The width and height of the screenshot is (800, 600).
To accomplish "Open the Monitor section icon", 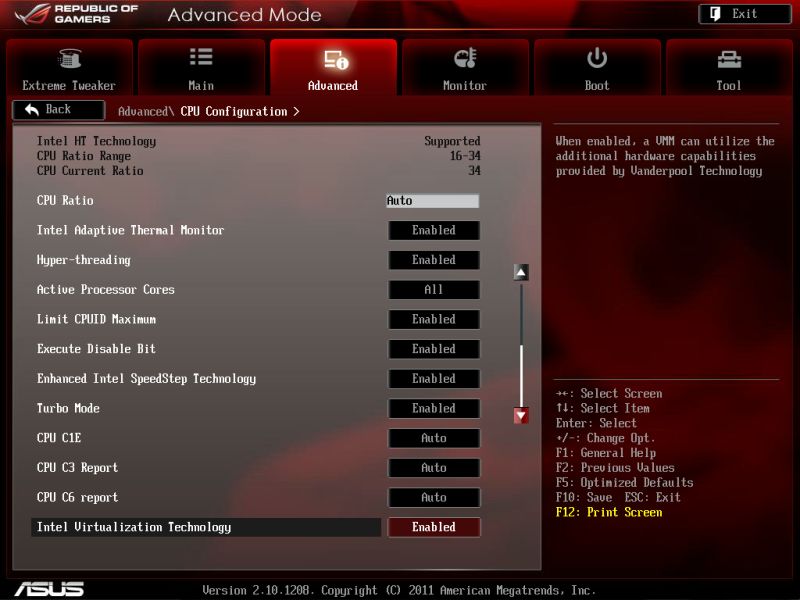I will pyautogui.click(x=464, y=58).
